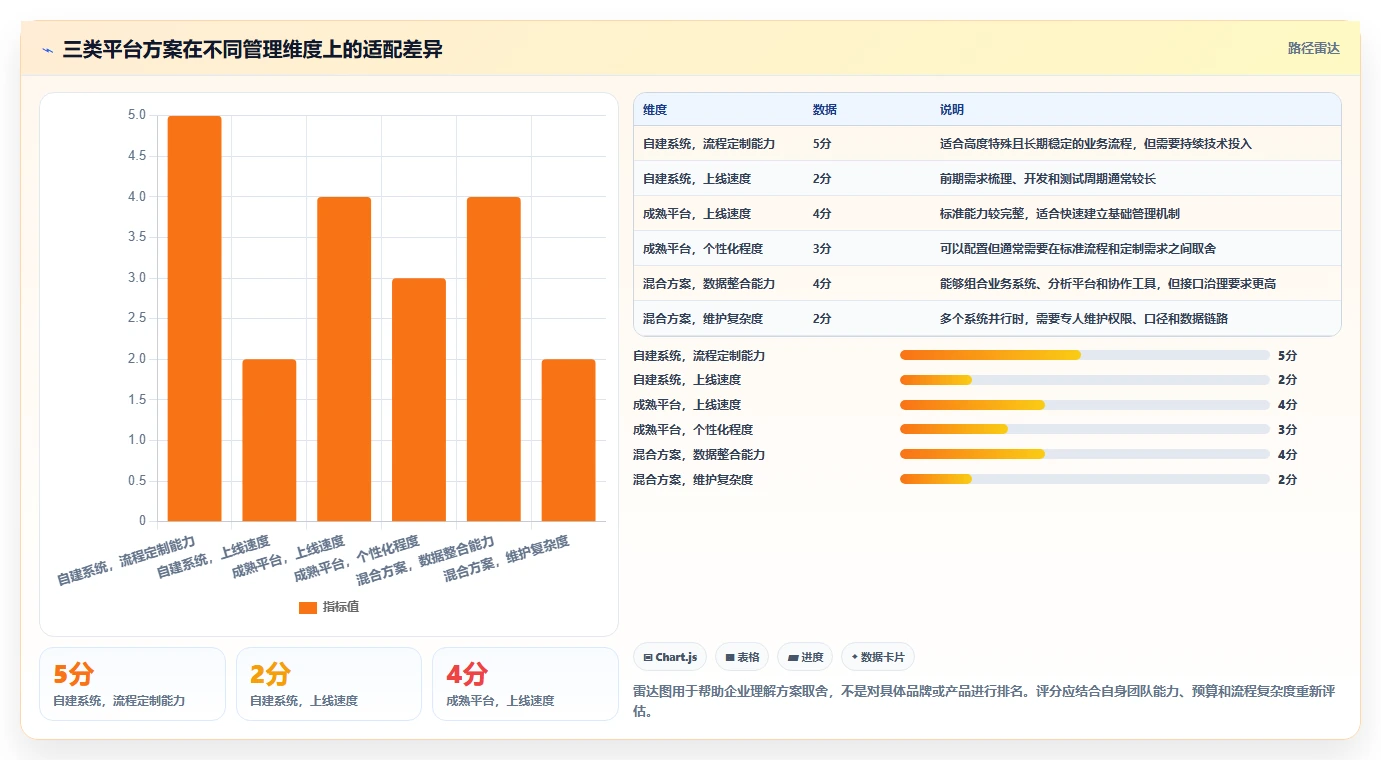Click description 适合高度特殊且长期稳定的业务流程
Screen dimensions: 1381x760
[x=1096, y=144]
